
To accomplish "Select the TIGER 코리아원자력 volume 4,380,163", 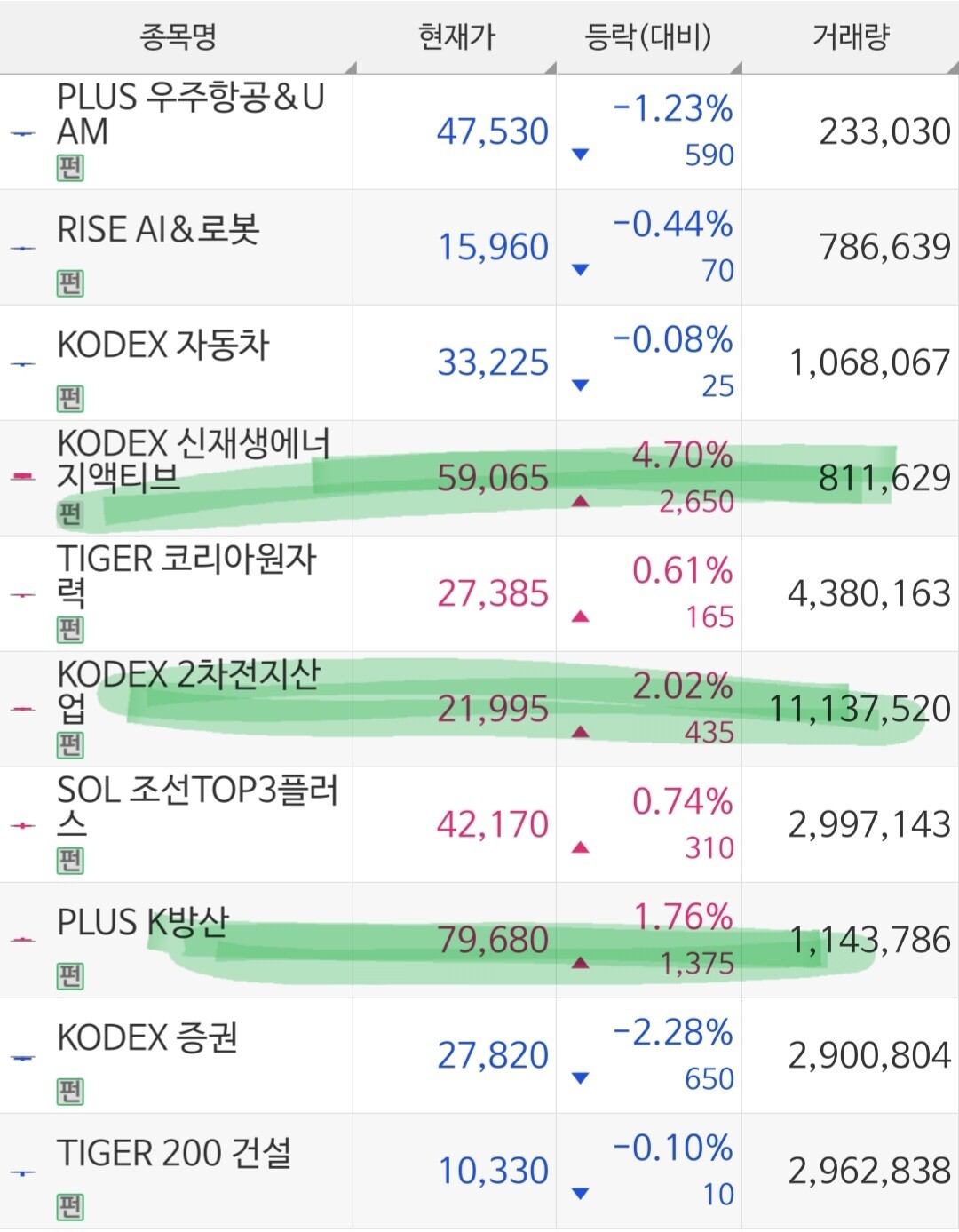I will 869,593.
